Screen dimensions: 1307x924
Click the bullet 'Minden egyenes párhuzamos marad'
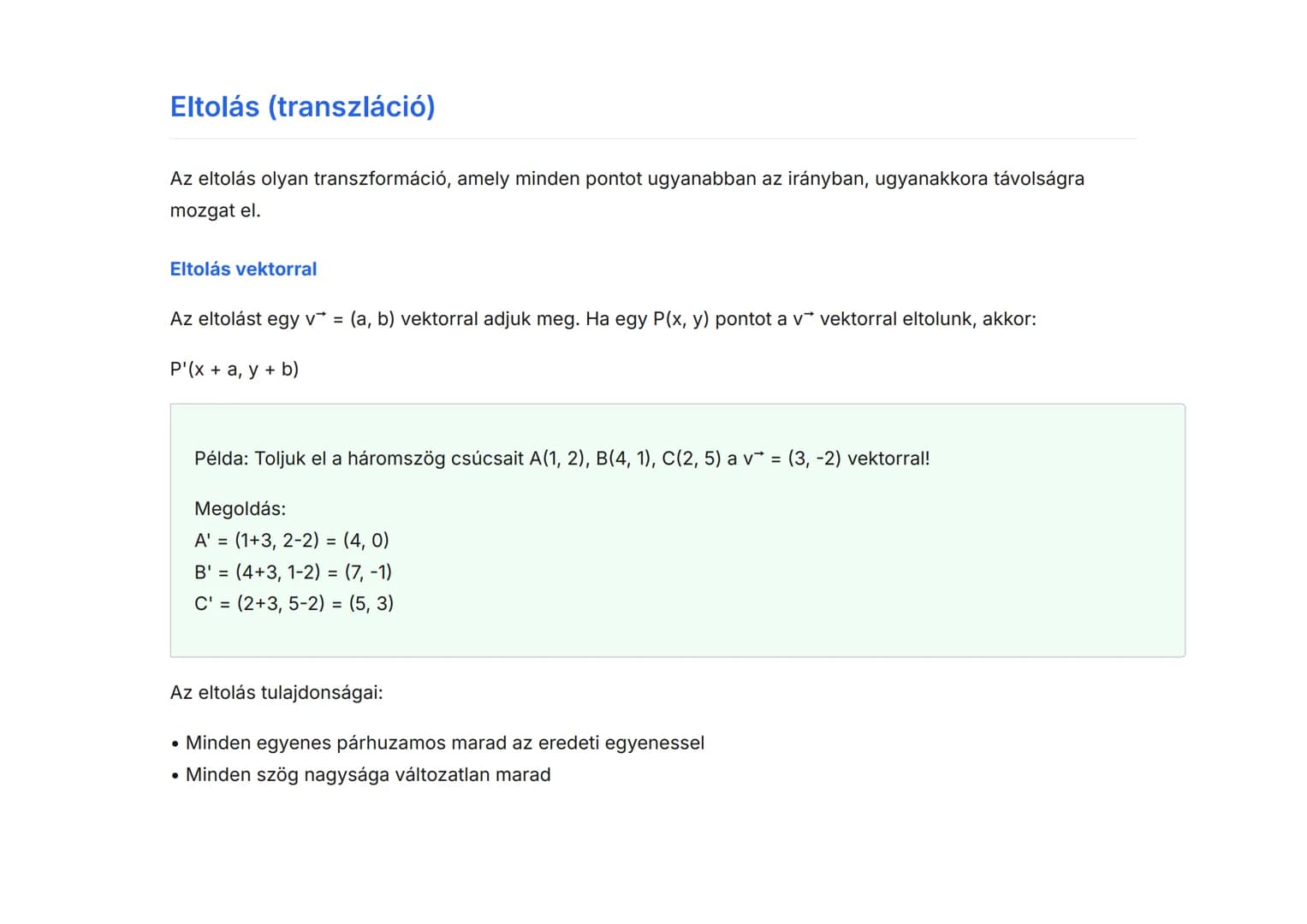click(x=444, y=743)
